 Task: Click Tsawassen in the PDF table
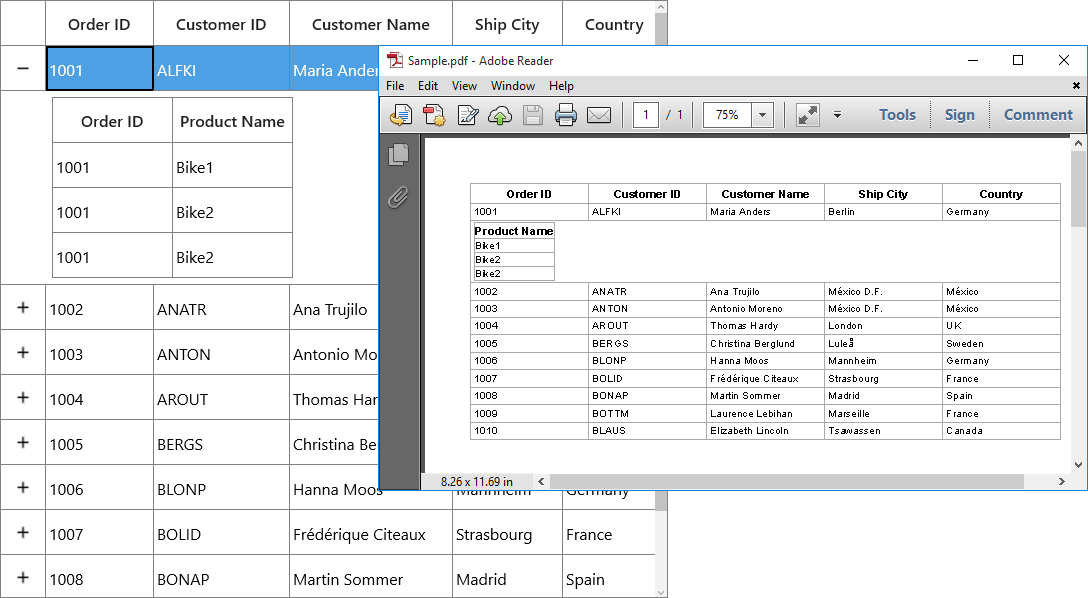854,431
